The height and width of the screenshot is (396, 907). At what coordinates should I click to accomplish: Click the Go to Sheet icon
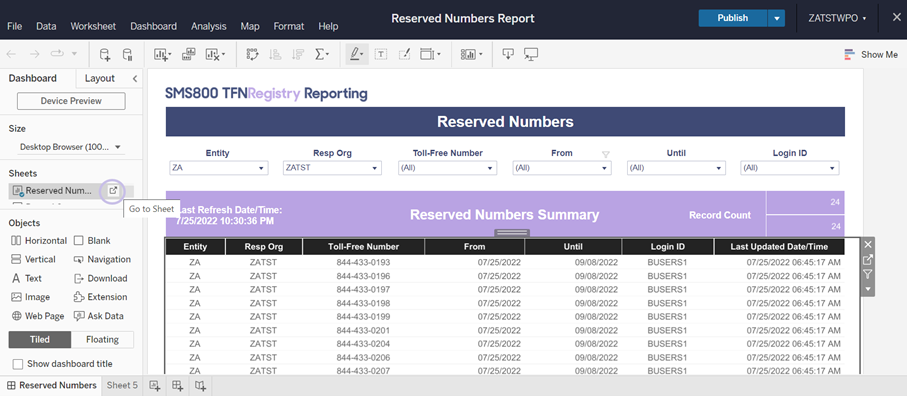coord(113,191)
